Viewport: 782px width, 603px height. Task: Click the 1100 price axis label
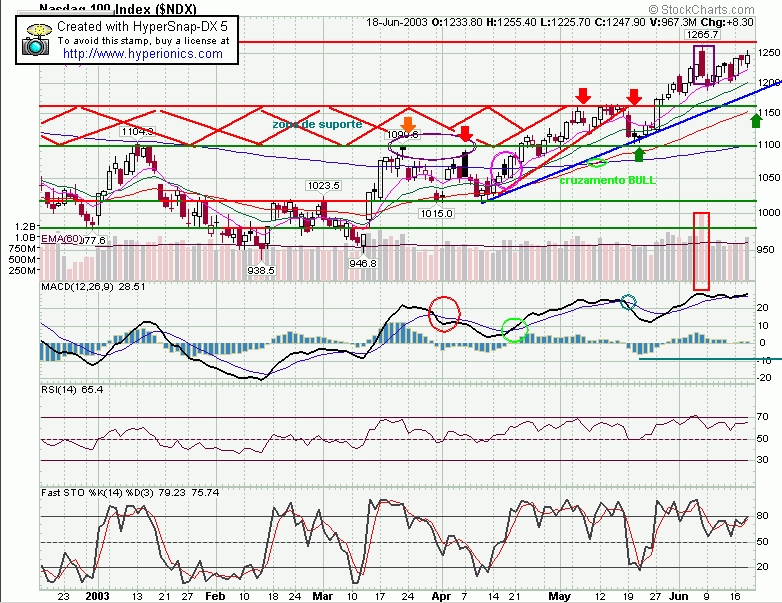pyautogui.click(x=768, y=145)
